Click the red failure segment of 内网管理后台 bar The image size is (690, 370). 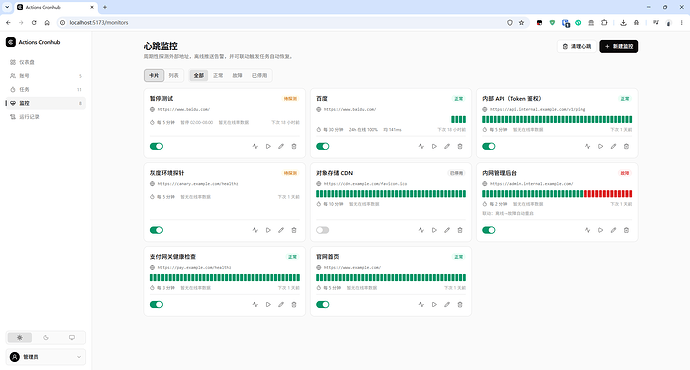[608, 194]
